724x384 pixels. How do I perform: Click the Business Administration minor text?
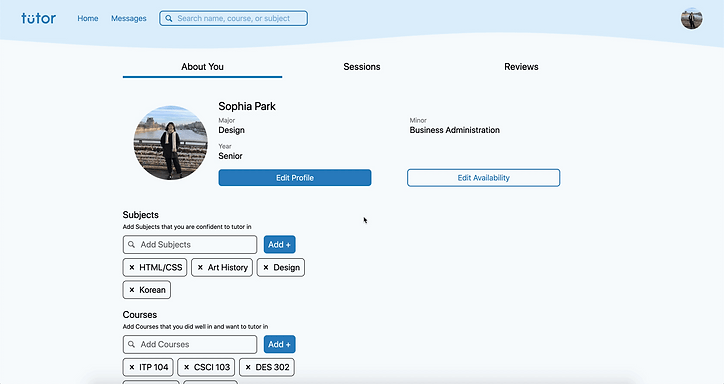454,130
